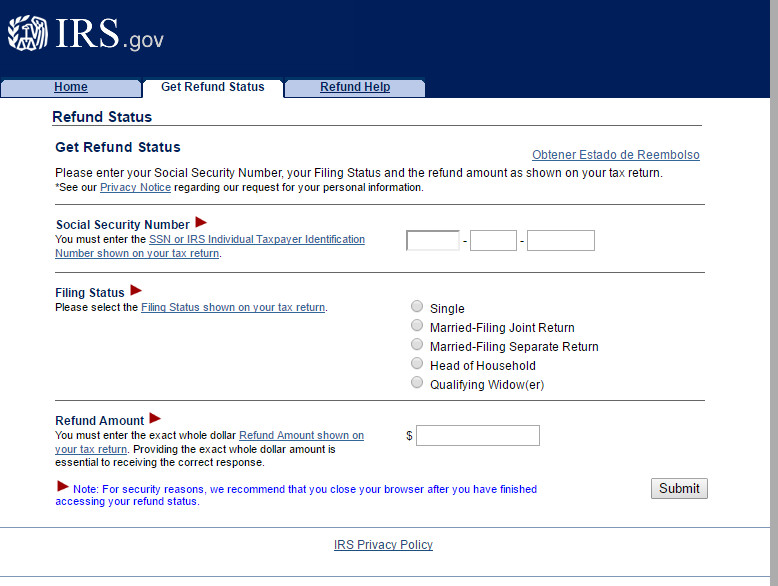This screenshot has width=778, height=586.
Task: Open Filing Status shown on your tax return link
Action: tap(233, 308)
